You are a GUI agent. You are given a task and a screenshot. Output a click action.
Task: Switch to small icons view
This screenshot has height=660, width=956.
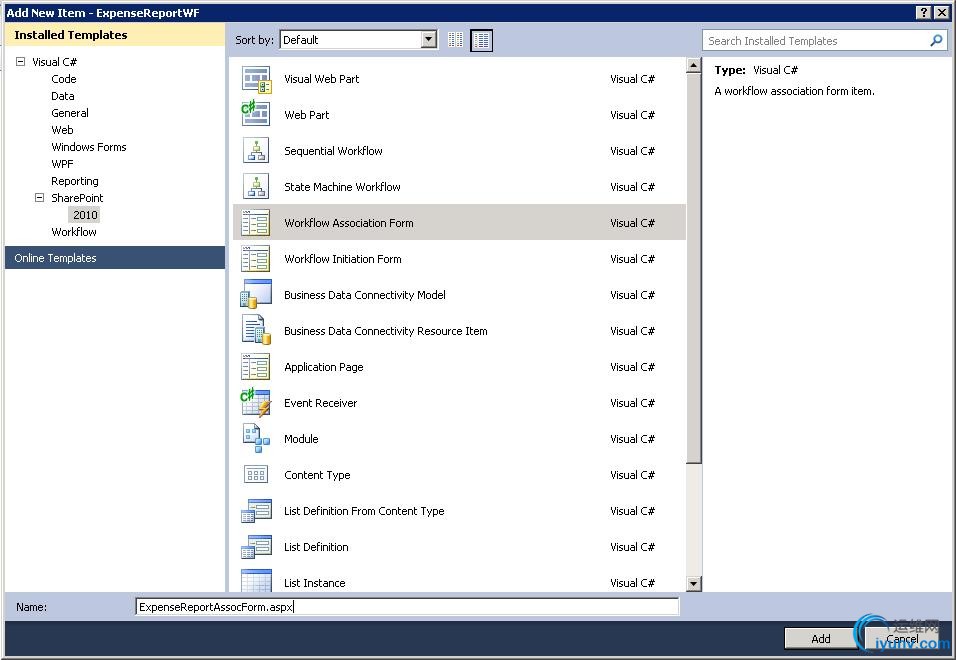455,40
